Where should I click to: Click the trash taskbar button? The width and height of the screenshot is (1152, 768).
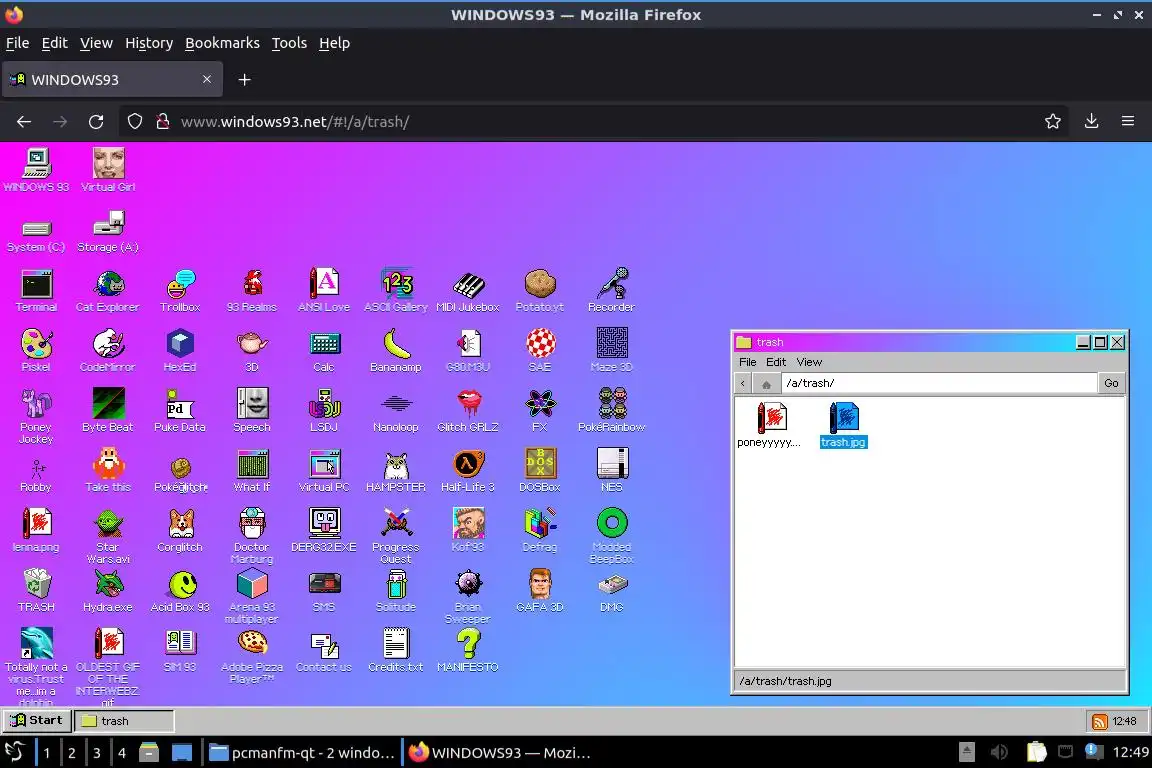(124, 721)
